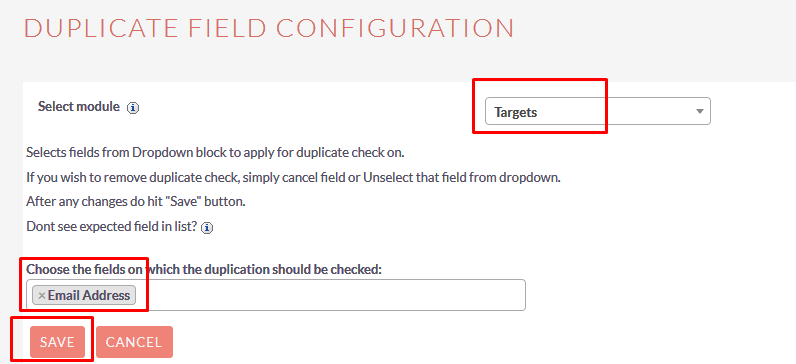Click the "Select module" label
This screenshot has width=796, height=364.
tap(79, 107)
